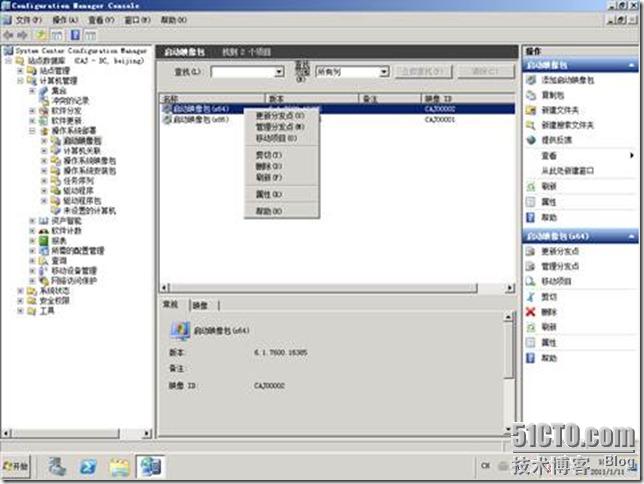Click the 剪切 scissors icon in actions pane
Viewport: 644px width, 484px height.
click(x=531, y=297)
